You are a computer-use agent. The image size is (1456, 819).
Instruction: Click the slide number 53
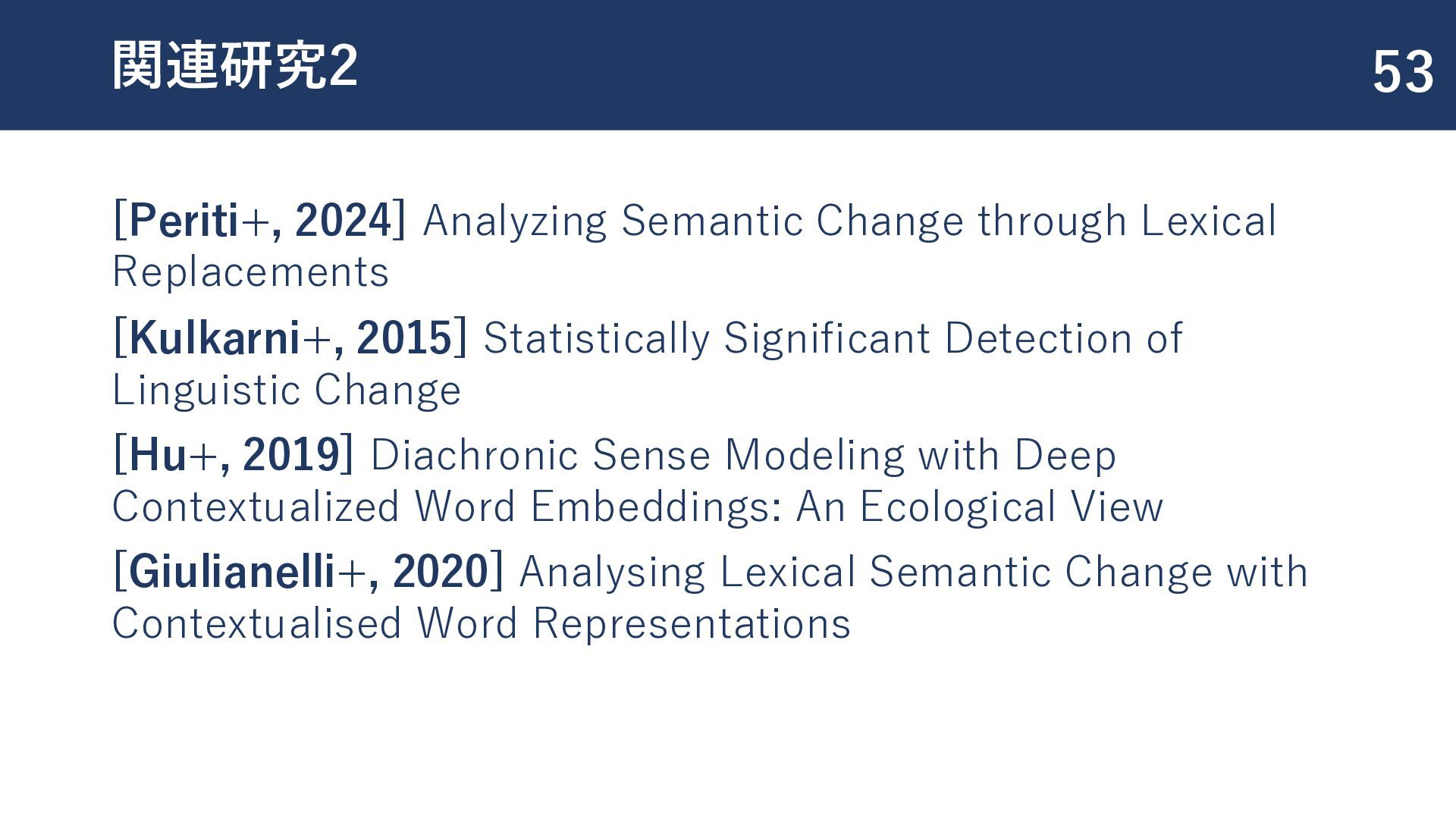pos(1402,73)
